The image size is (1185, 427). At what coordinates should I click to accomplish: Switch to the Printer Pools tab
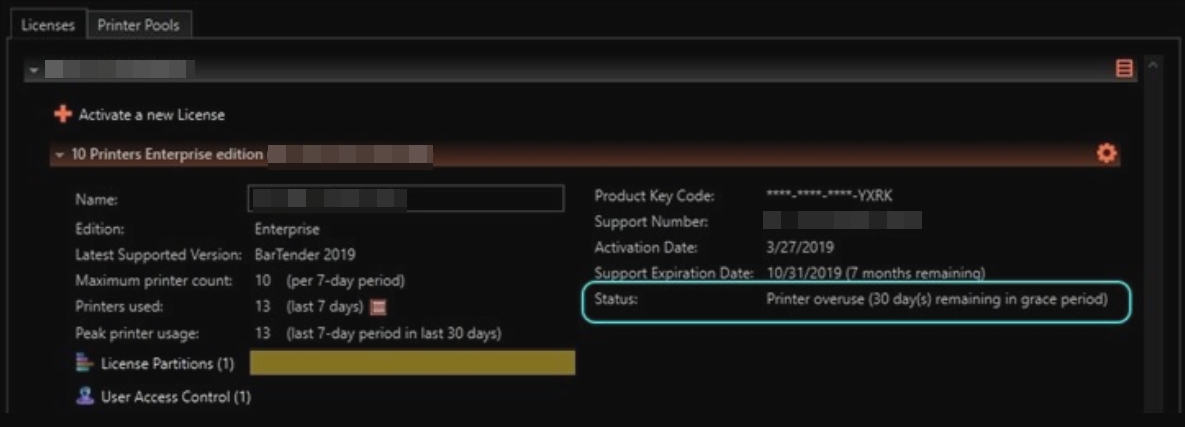pyautogui.click(x=138, y=25)
